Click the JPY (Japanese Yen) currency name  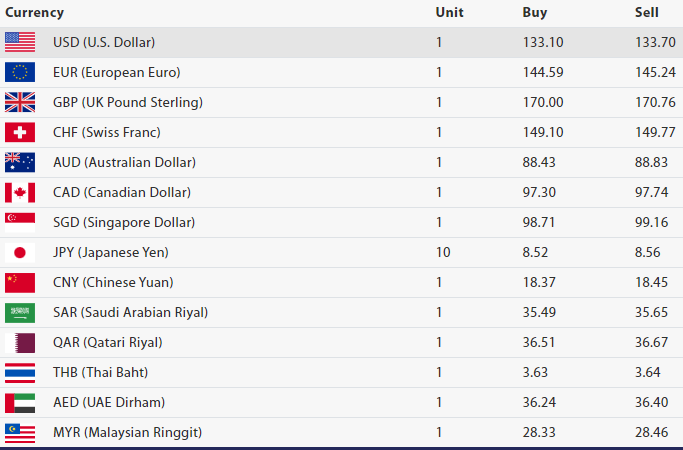[111, 253]
